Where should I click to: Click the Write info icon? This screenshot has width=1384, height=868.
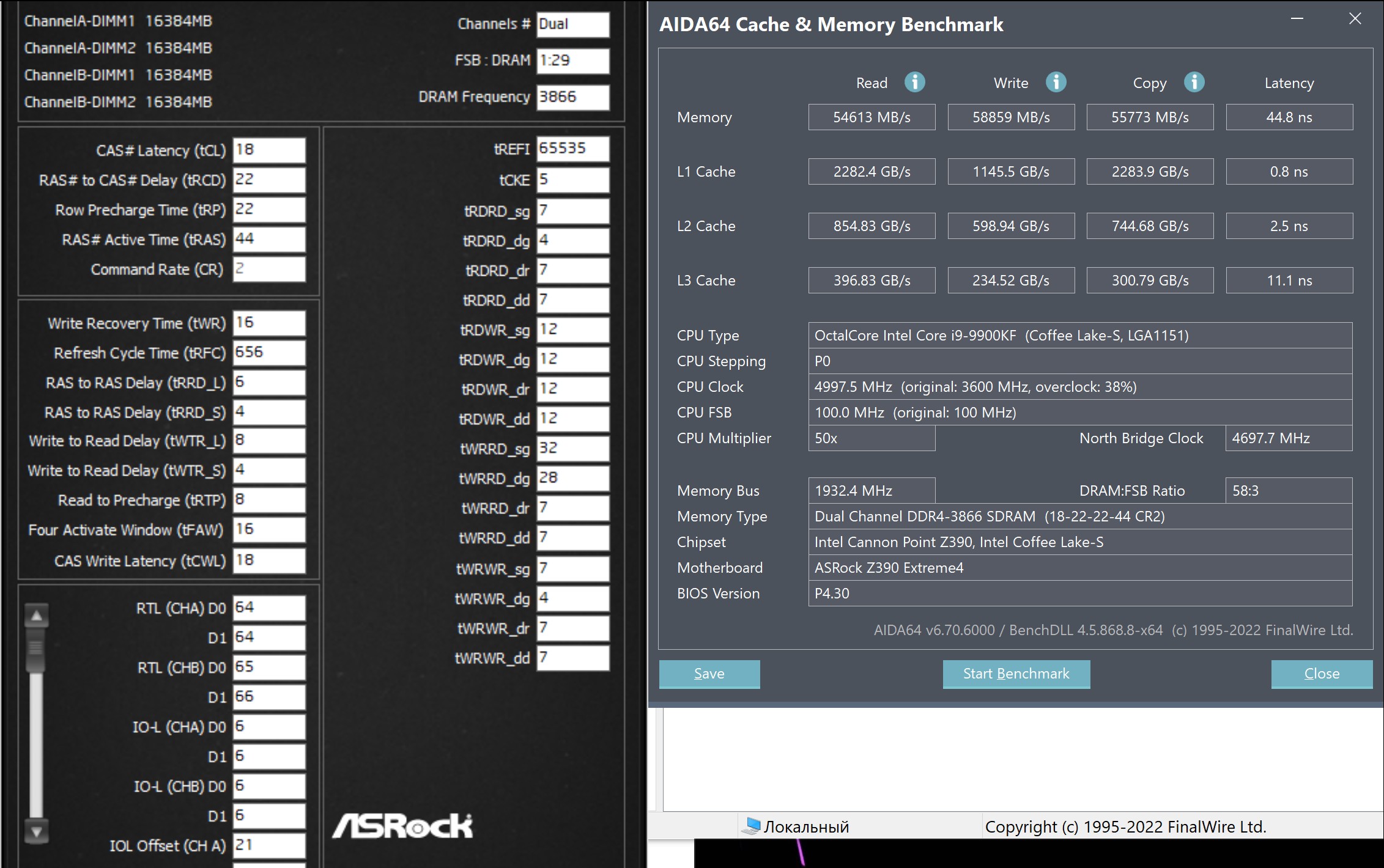tap(1056, 82)
